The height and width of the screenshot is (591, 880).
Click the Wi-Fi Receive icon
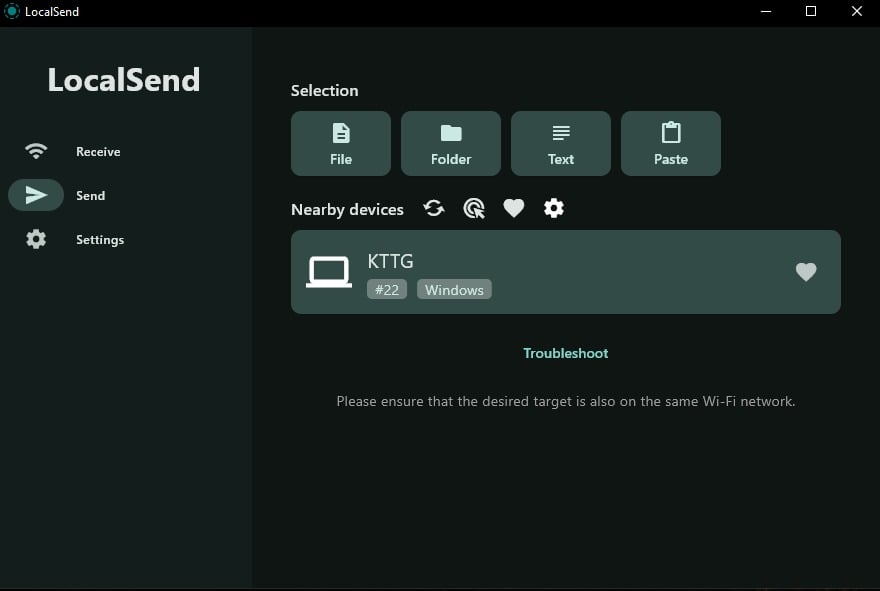pyautogui.click(x=36, y=151)
